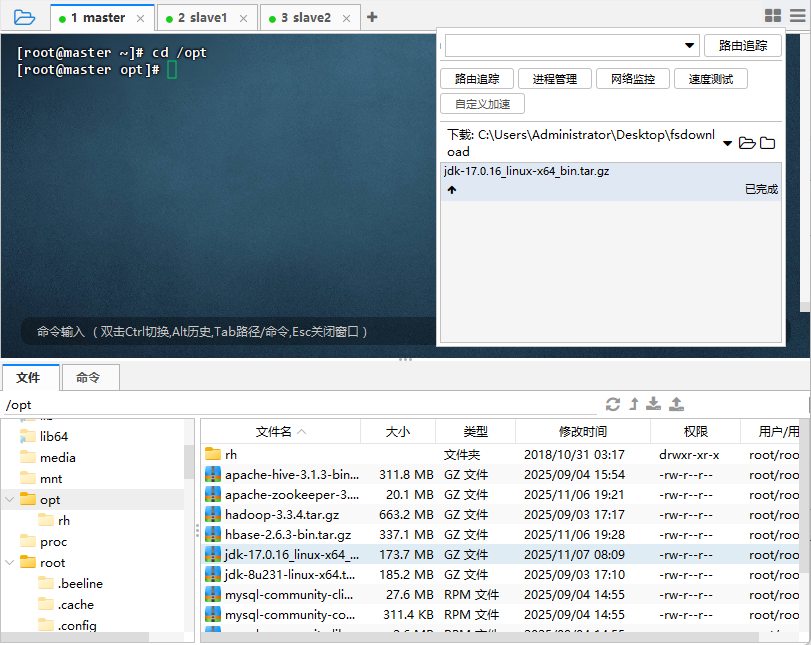
Task: Click the apache-zookeeper archive icon
Action: [x=213, y=494]
